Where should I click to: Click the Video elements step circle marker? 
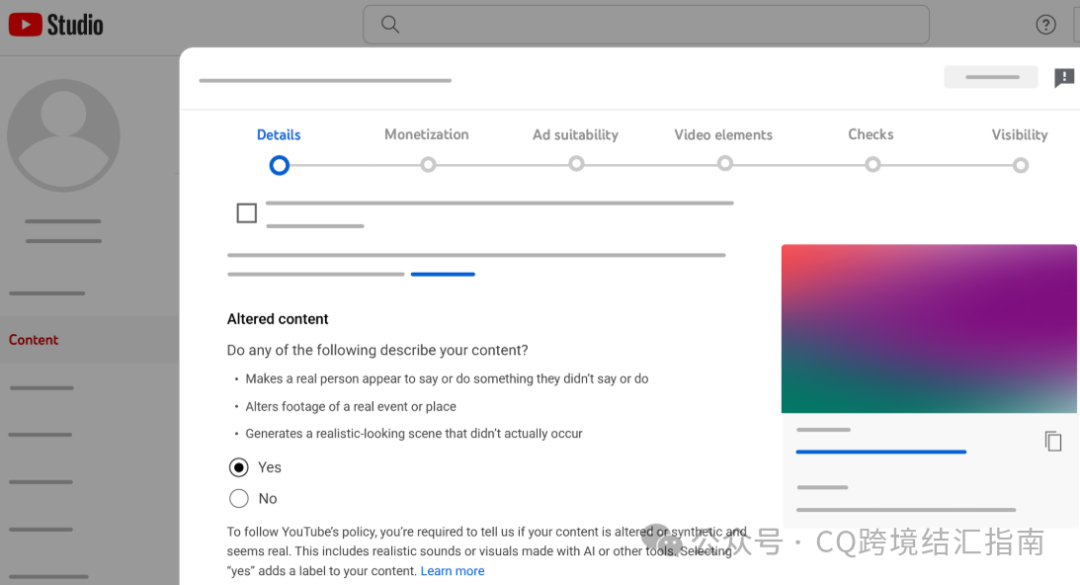(725, 164)
